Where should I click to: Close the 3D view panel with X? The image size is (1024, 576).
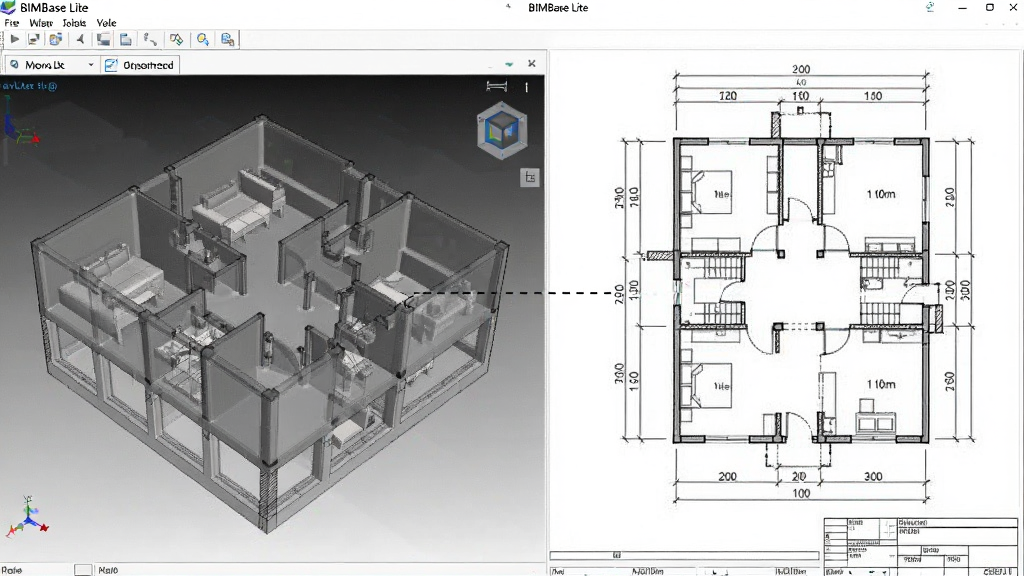tap(532, 63)
